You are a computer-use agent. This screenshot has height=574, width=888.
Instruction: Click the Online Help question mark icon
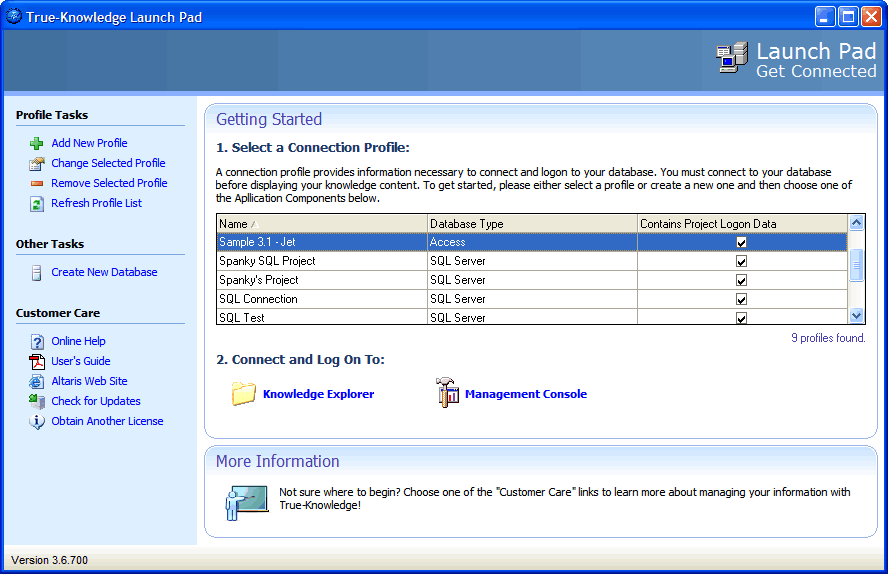(x=37, y=342)
